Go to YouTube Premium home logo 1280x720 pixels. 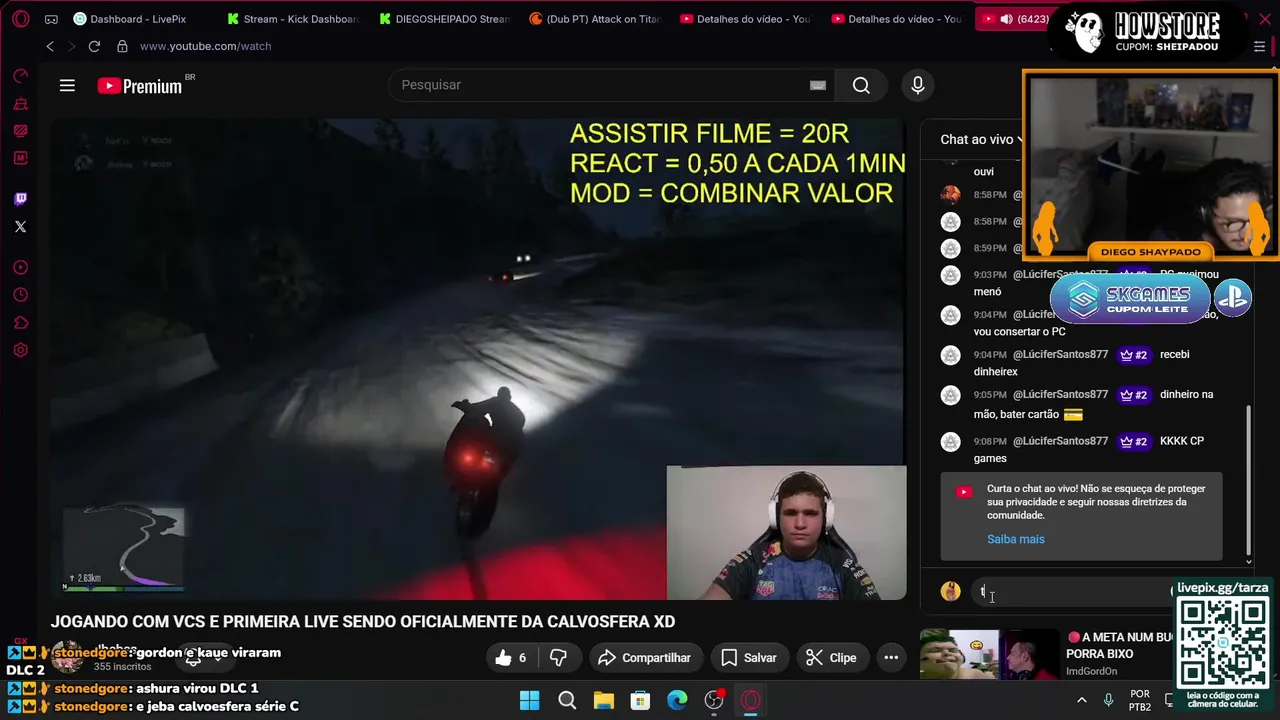click(141, 86)
